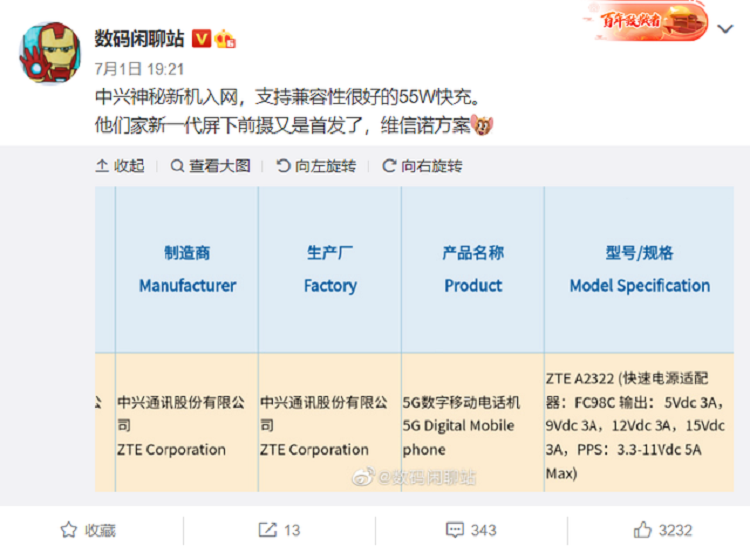Viewport: 750px width, 546px height.
Task: Open the 数码闲聊站 username link
Action: tap(139, 39)
